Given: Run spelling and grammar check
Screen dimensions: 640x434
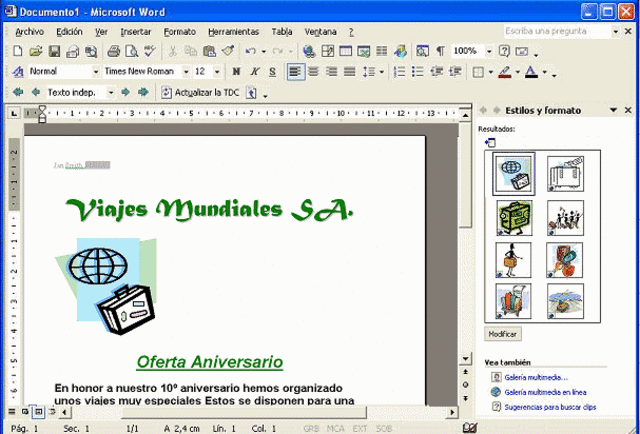Looking at the screenshot, I should pos(150,51).
